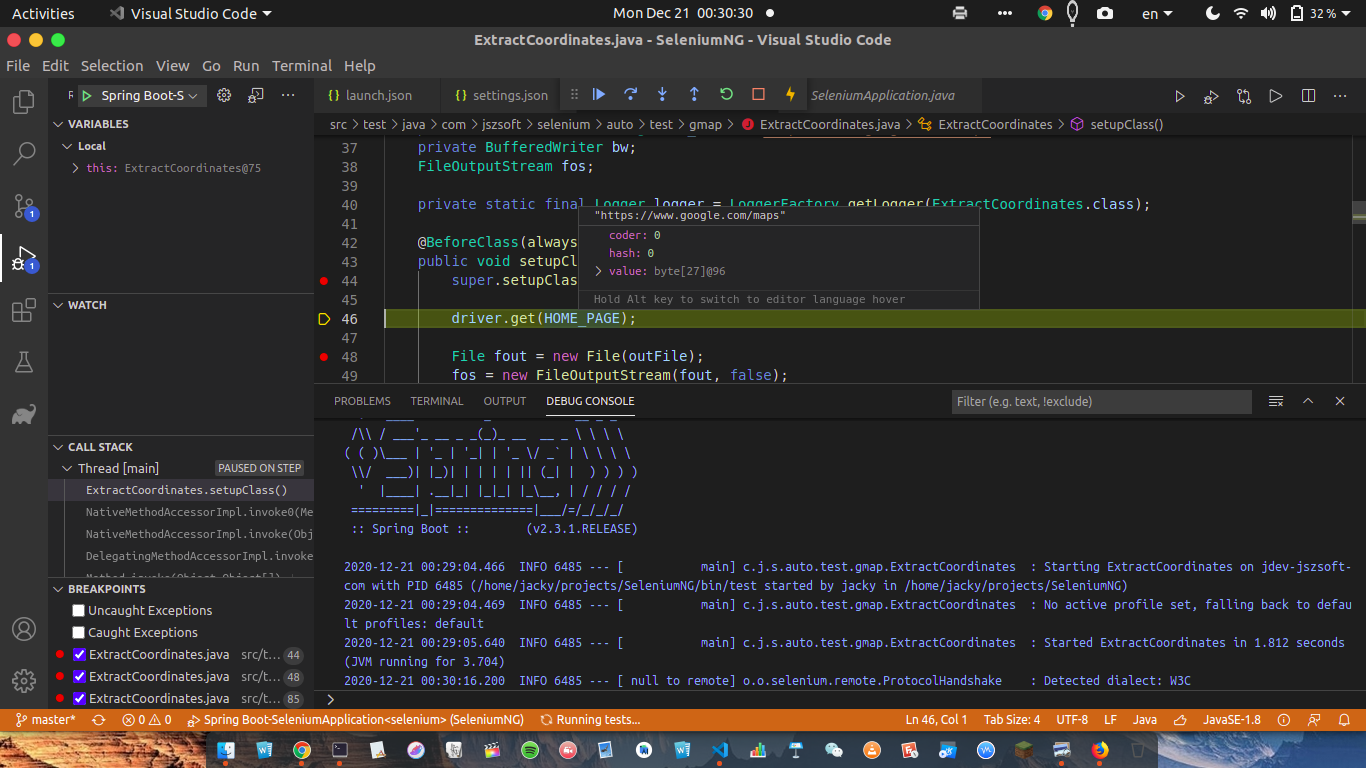The image size is (1366, 768).
Task: Disable the breakpoint at line 48
Action: point(79,677)
